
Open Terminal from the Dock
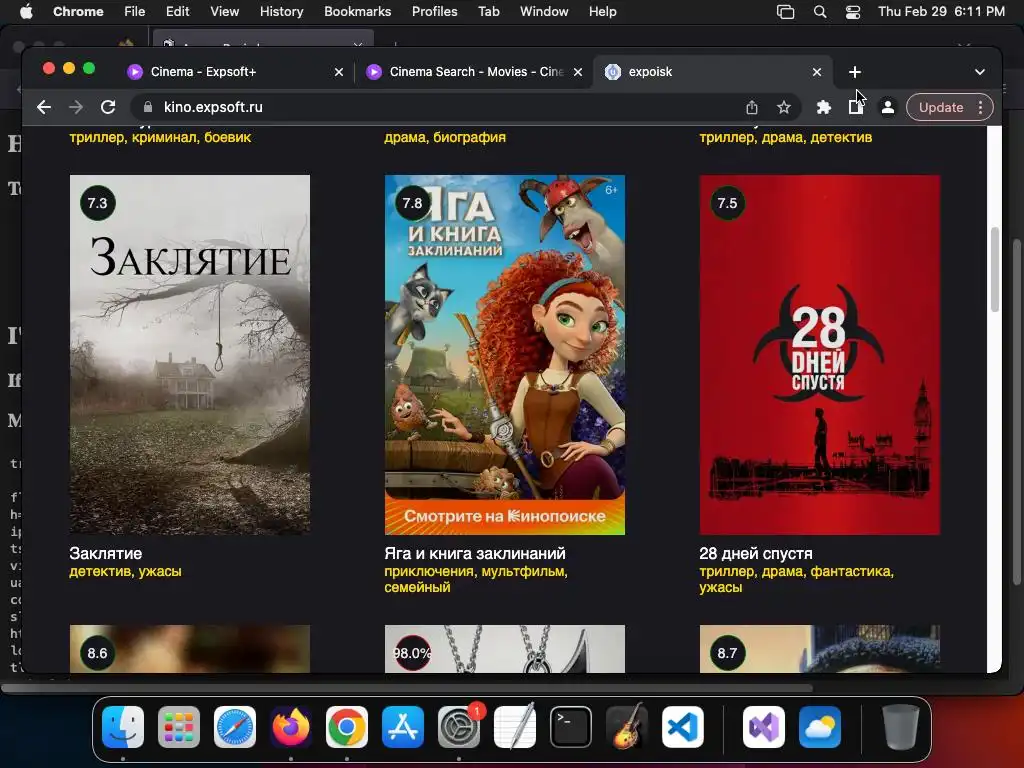click(x=571, y=727)
